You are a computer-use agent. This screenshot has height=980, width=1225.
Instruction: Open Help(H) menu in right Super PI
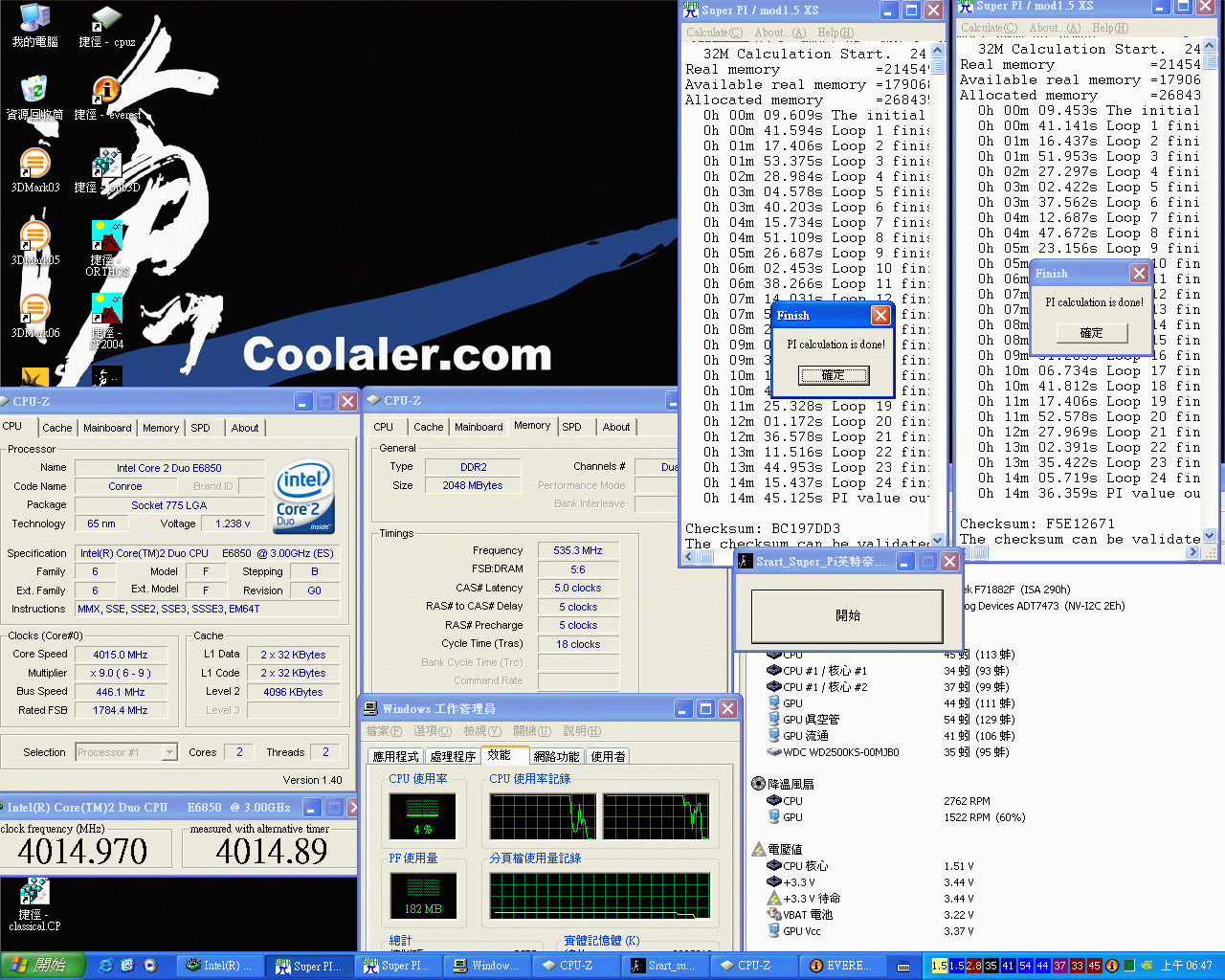(1110, 28)
